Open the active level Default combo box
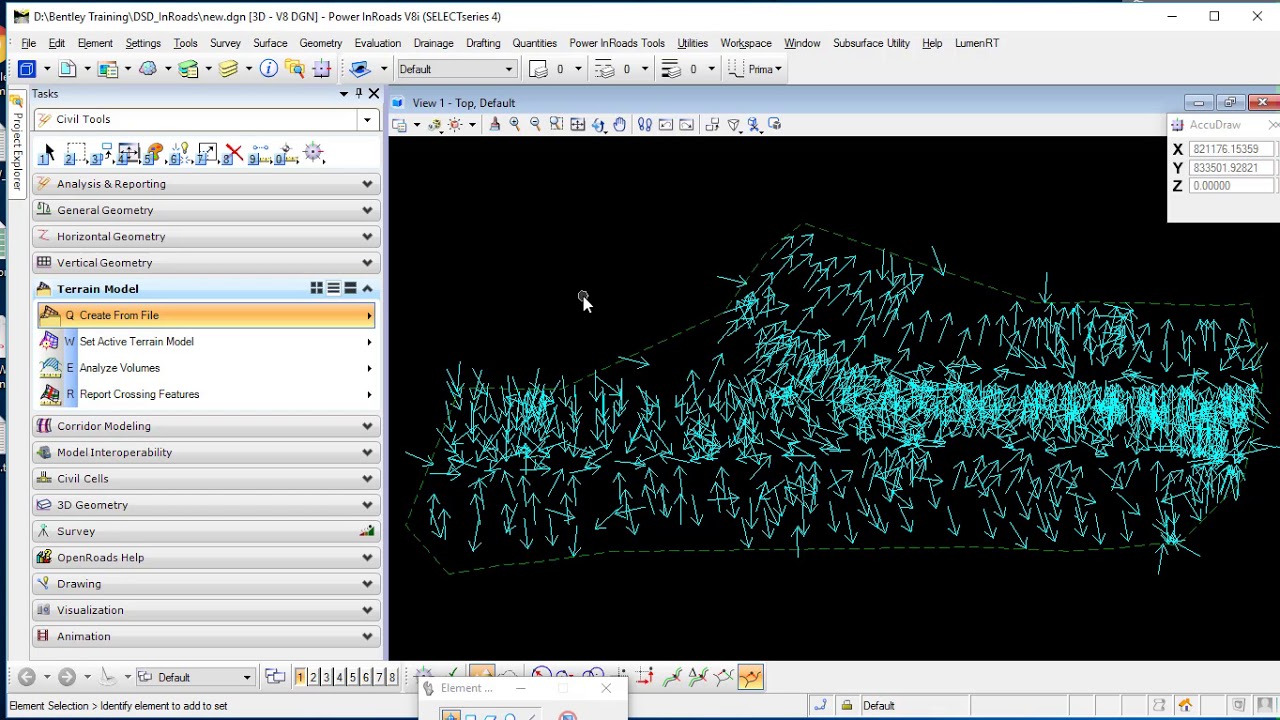The height and width of the screenshot is (720, 1280). coord(456,69)
